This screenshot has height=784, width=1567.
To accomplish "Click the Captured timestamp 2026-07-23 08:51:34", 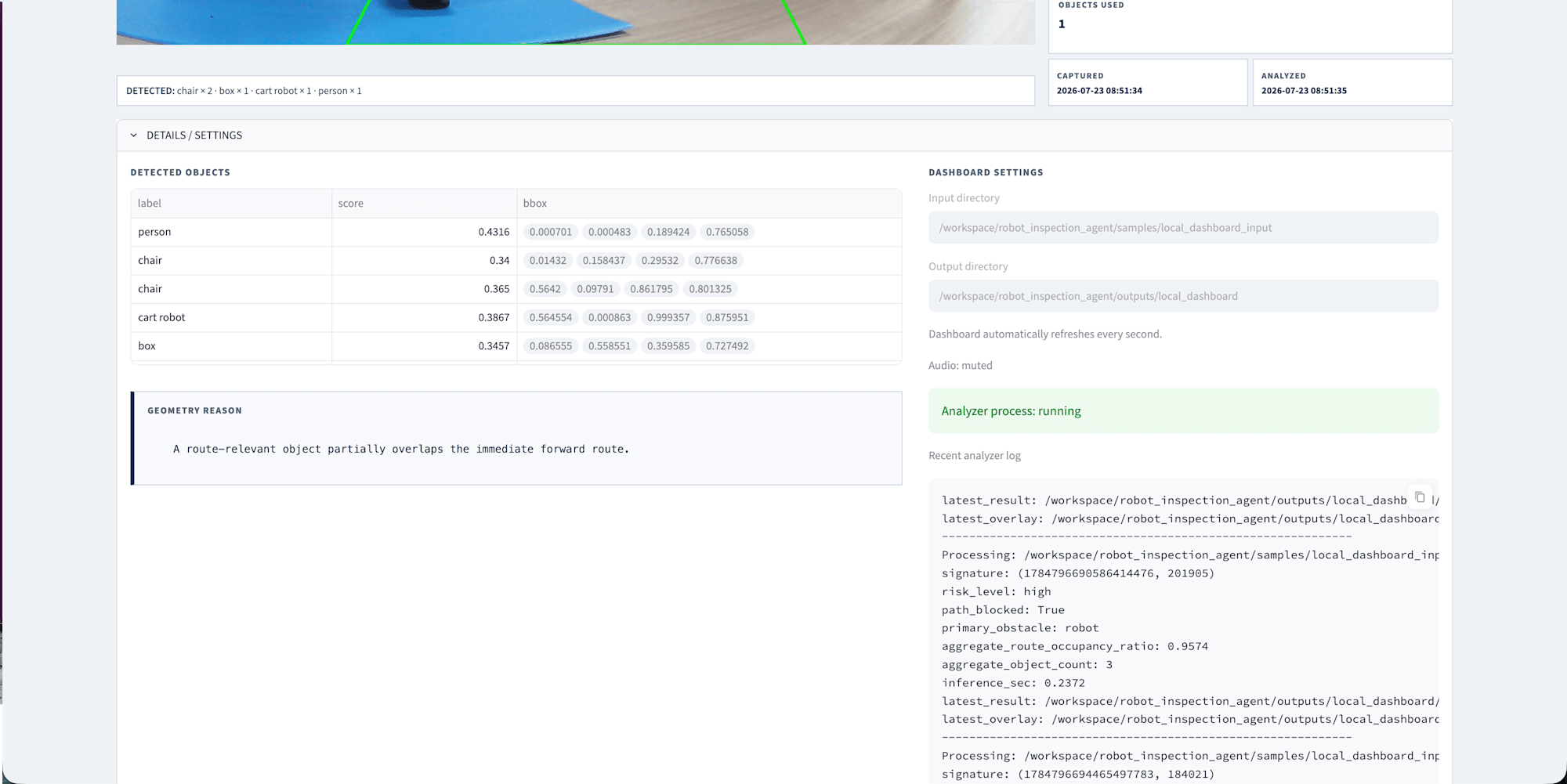I will pyautogui.click(x=1099, y=91).
